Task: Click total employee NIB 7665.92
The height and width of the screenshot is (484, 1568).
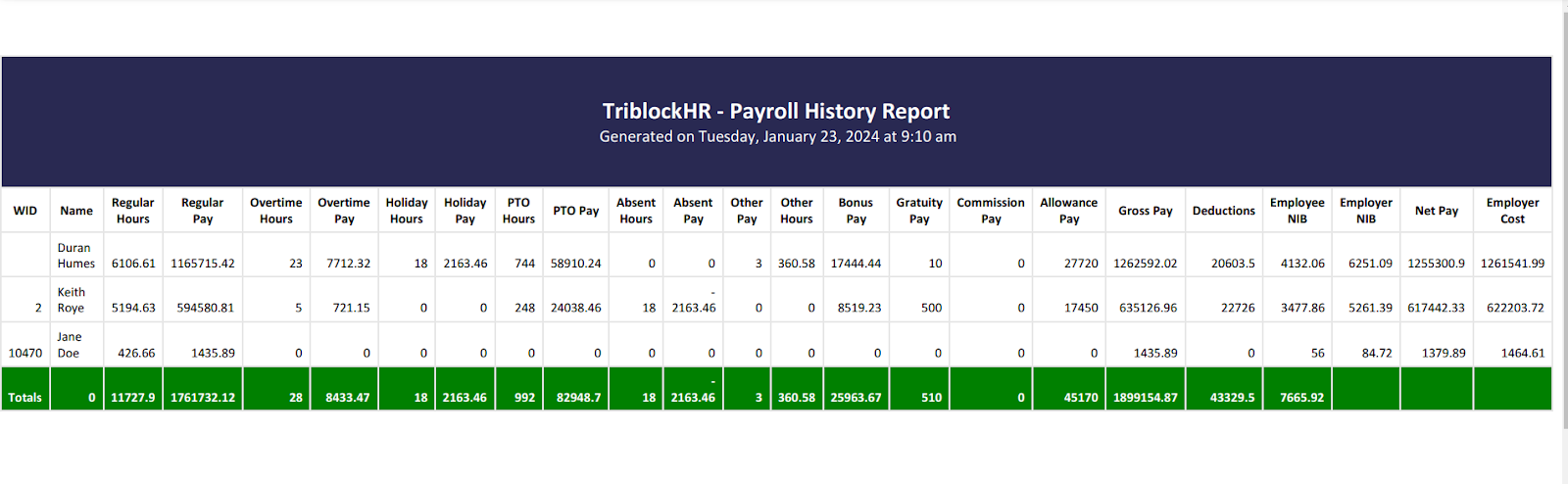Action: coord(1302,398)
